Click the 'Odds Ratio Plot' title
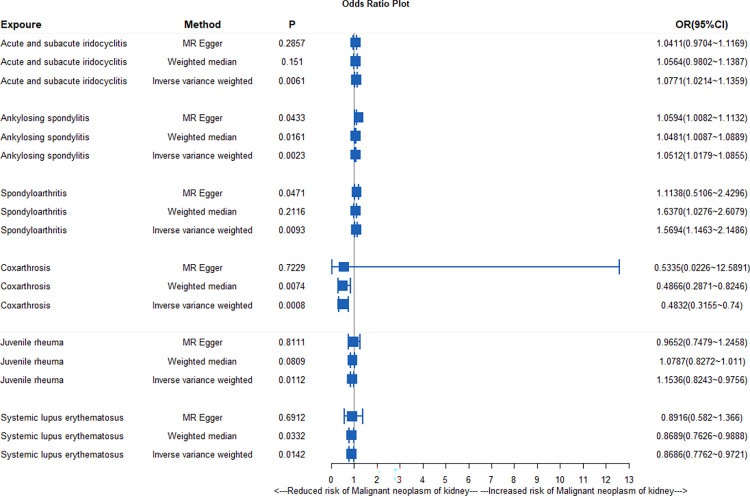 pyautogui.click(x=375, y=5)
